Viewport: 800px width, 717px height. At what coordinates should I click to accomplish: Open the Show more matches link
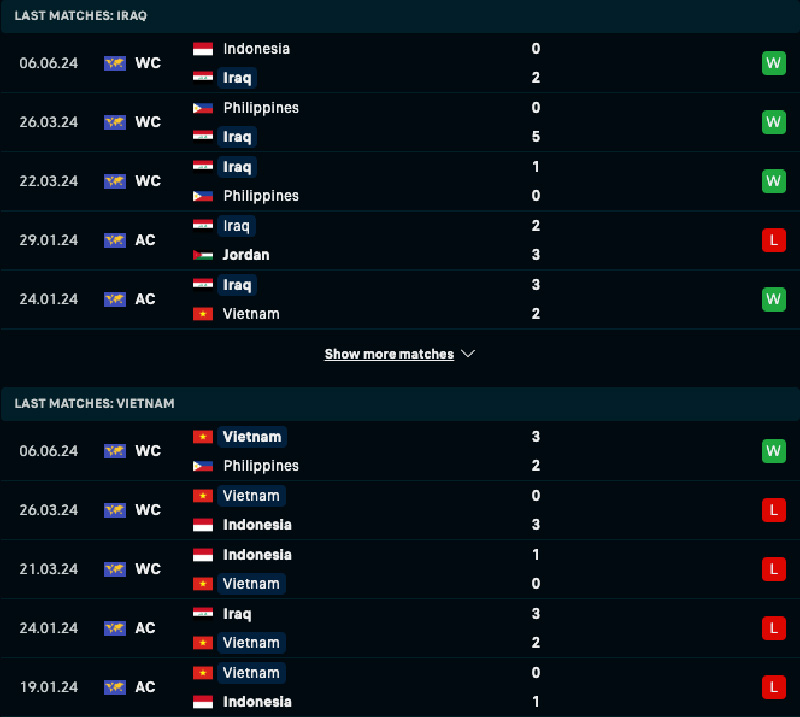[x=389, y=354]
